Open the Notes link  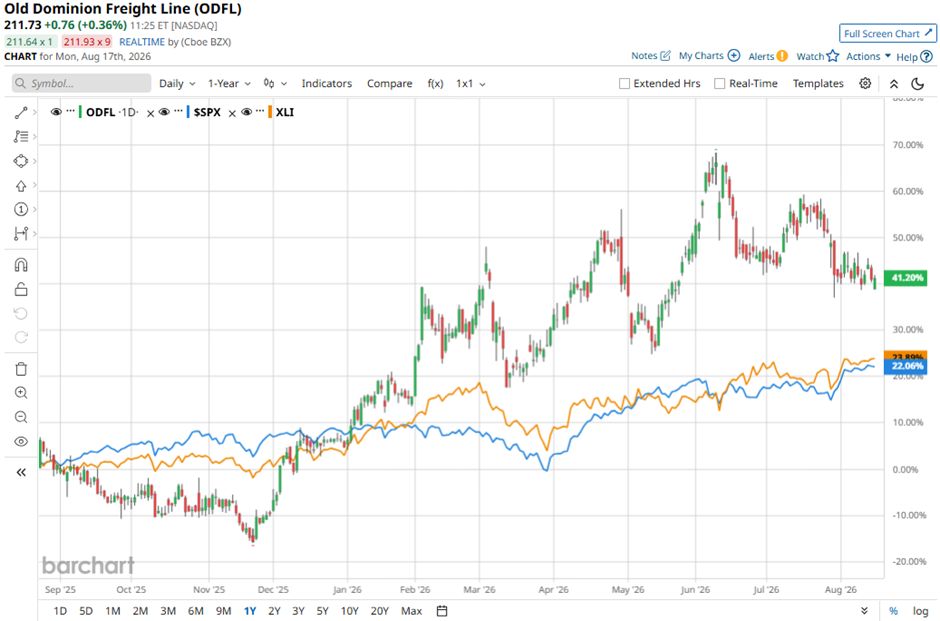click(644, 56)
